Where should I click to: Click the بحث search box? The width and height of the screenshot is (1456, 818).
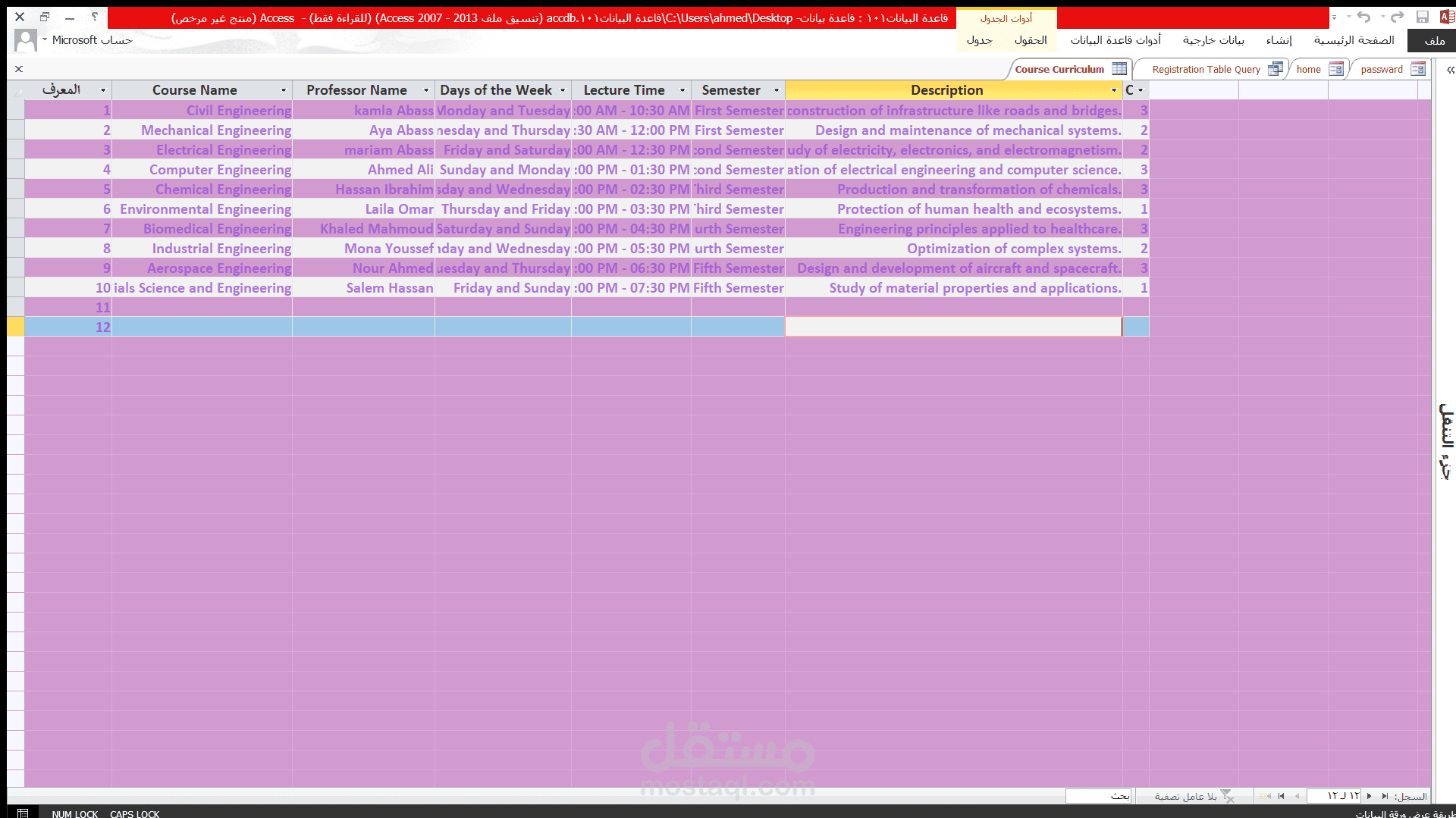click(x=1099, y=796)
